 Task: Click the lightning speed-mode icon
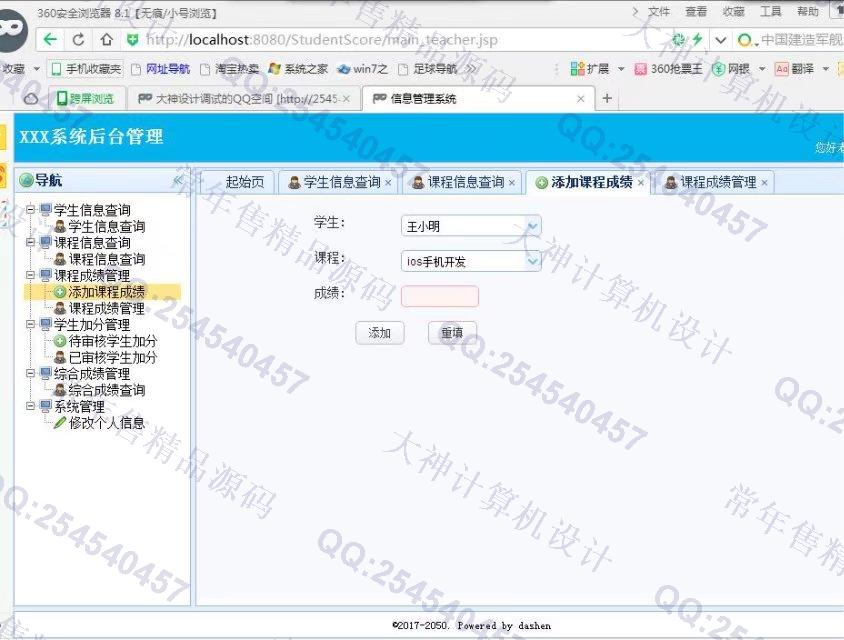pos(698,39)
